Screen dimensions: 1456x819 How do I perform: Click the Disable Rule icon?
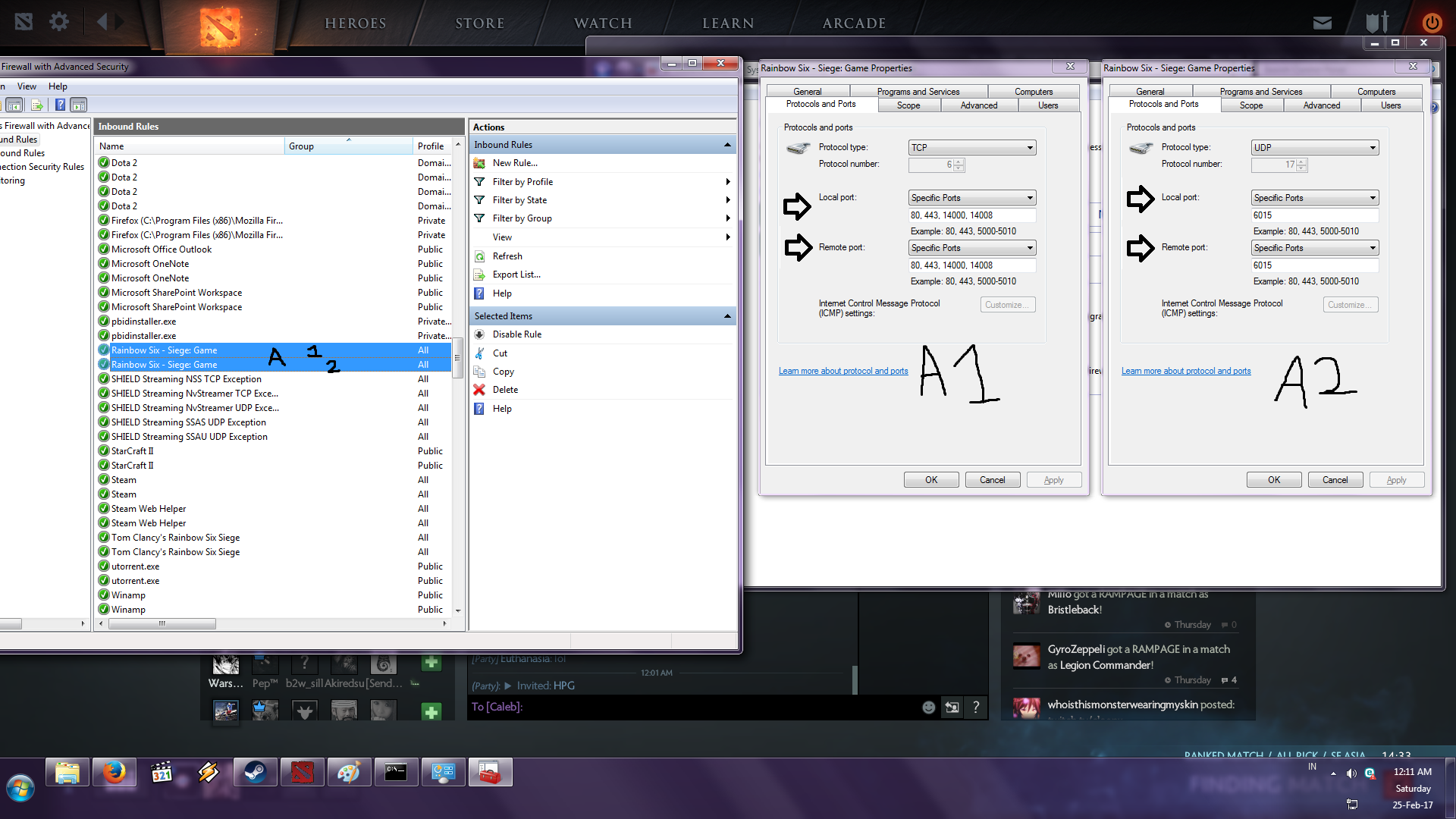pos(479,334)
